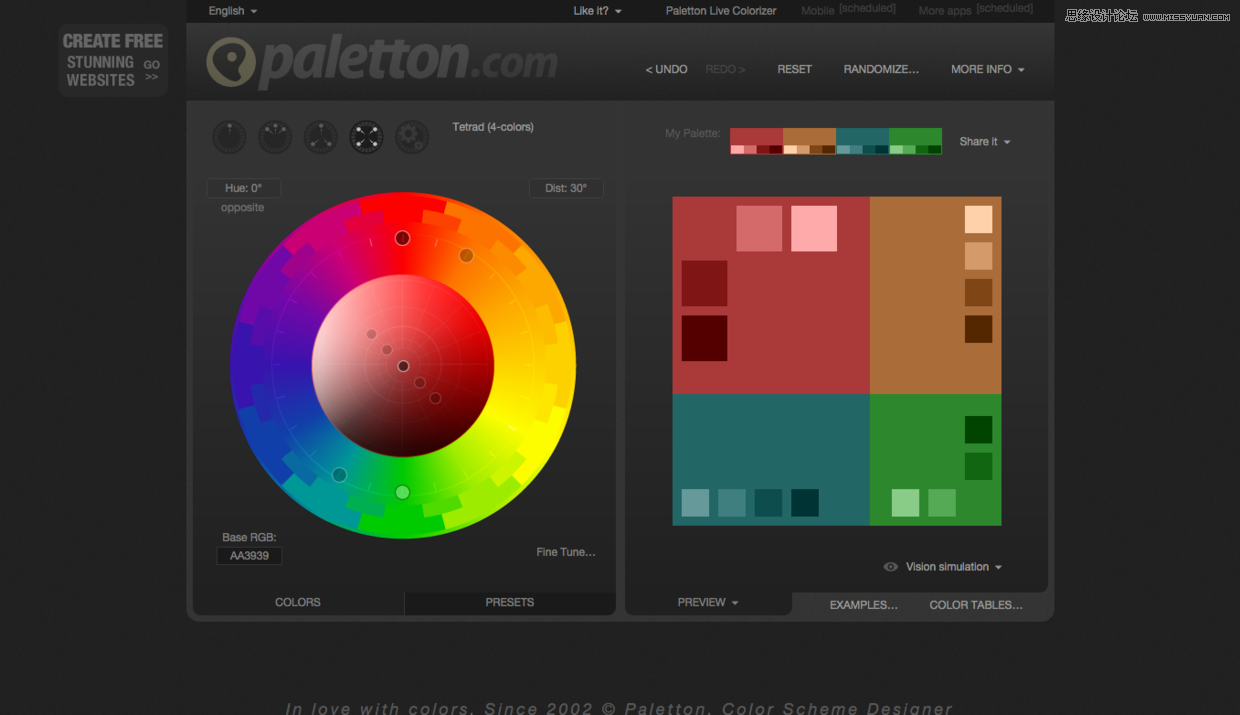
Task: Switch to the Colors tab
Action: point(298,602)
